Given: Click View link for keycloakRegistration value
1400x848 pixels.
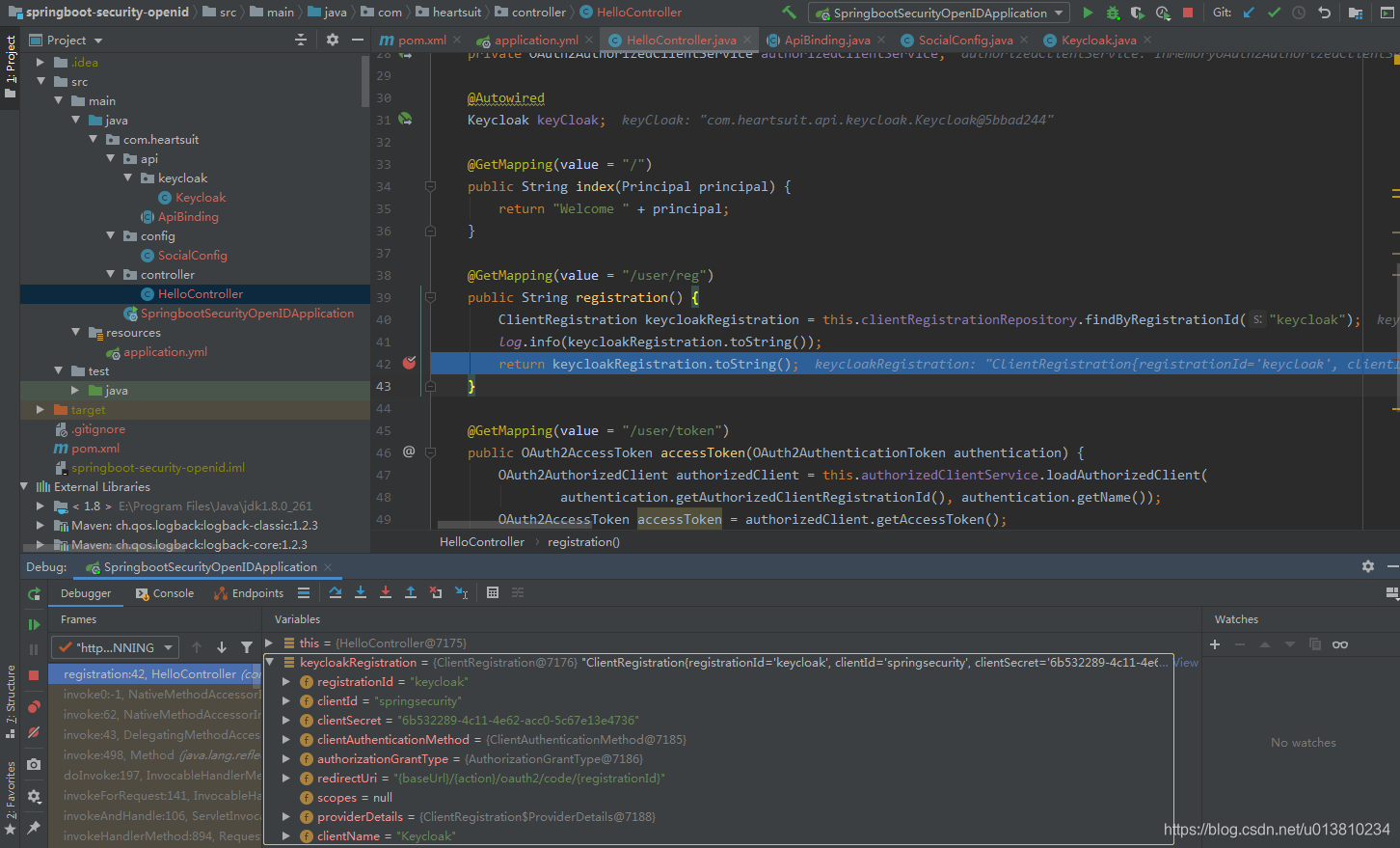Looking at the screenshot, I should pyautogui.click(x=1186, y=663).
